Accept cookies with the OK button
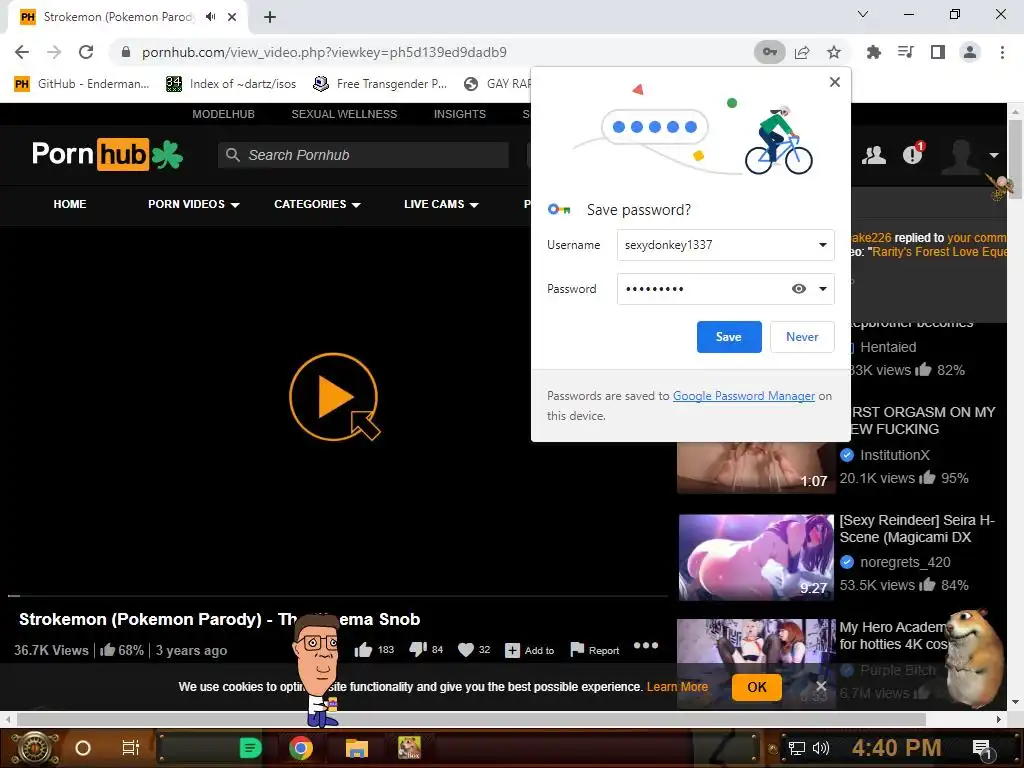1024x768 pixels. pyautogui.click(x=757, y=687)
